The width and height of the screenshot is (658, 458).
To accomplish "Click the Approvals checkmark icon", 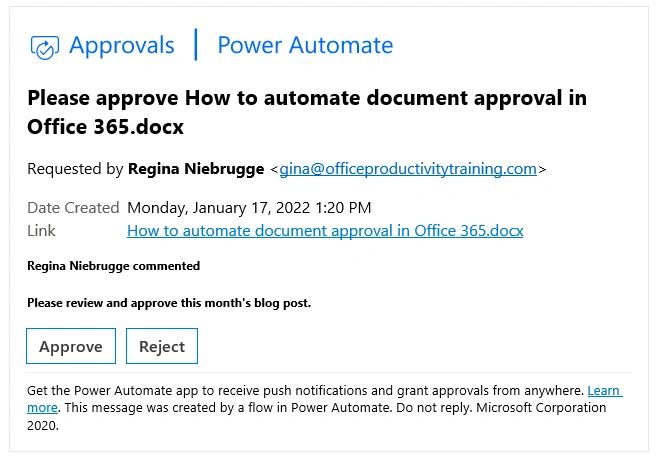I will (x=44, y=47).
